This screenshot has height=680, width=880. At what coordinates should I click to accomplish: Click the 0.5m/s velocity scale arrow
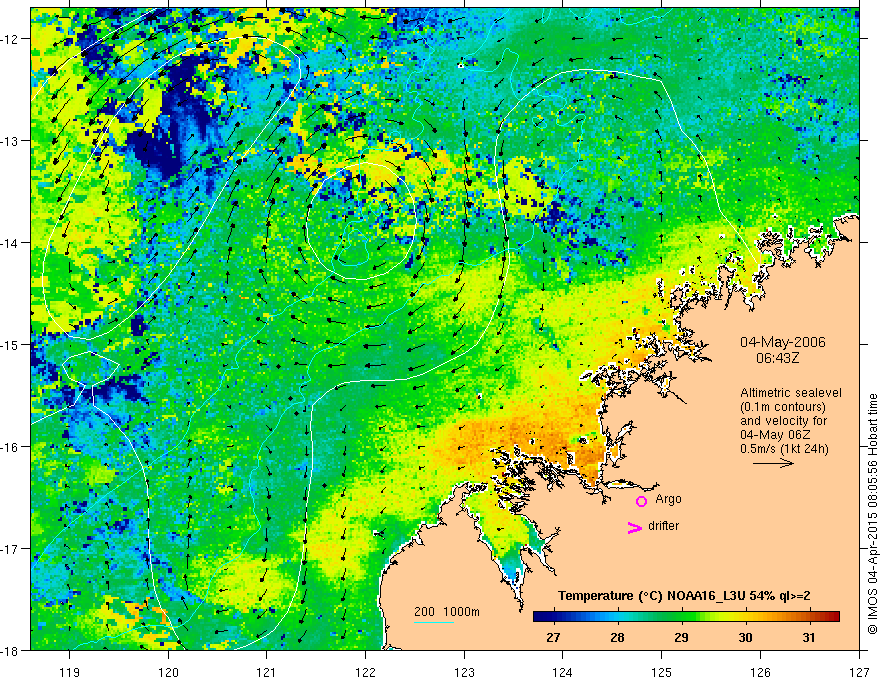(773, 463)
